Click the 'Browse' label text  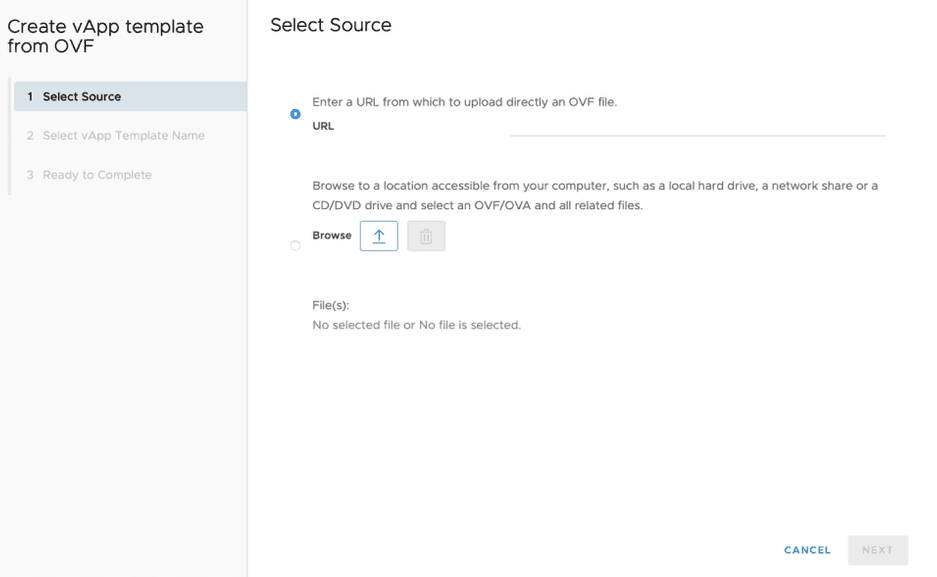[x=332, y=235]
